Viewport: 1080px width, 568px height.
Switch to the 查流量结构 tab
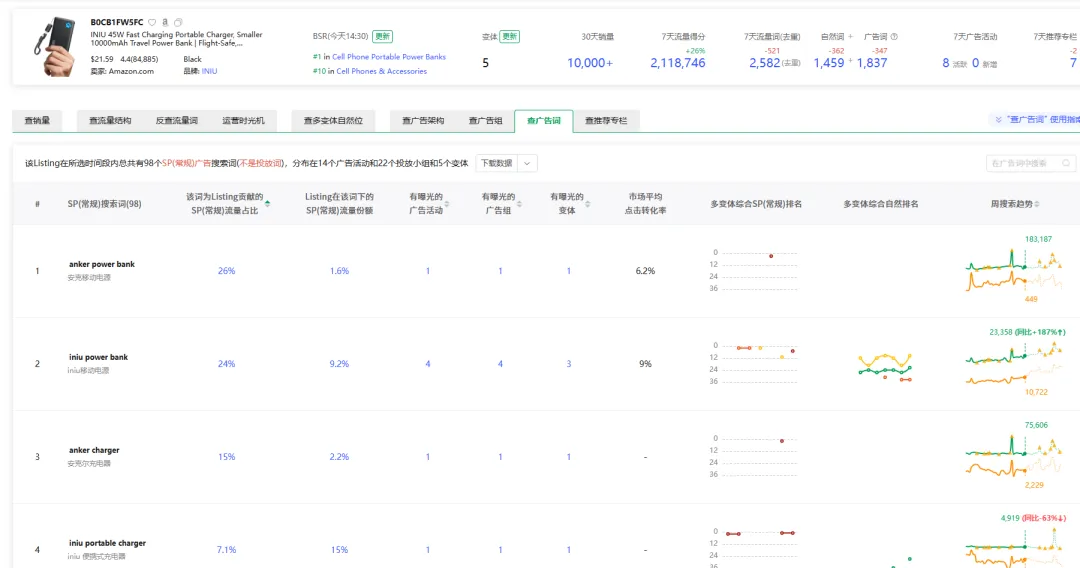pyautogui.click(x=110, y=120)
